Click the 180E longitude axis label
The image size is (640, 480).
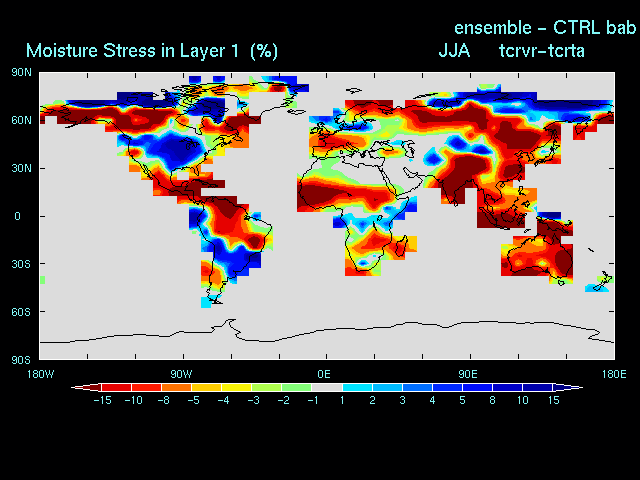612,374
